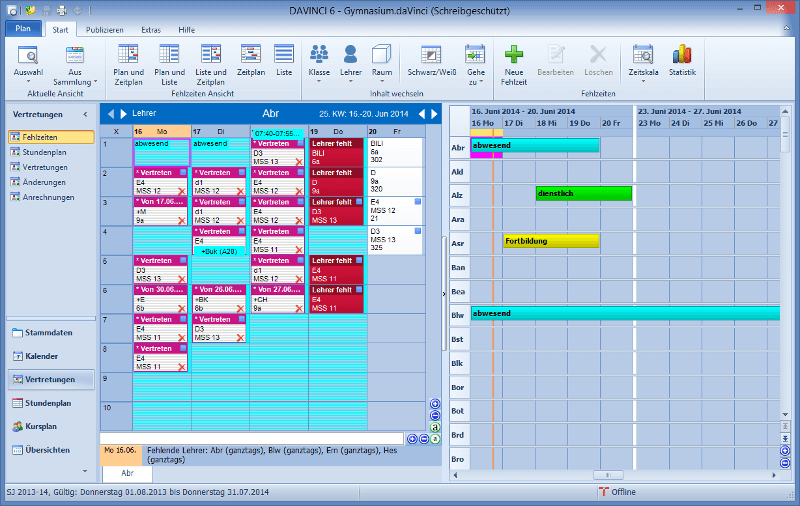Create a Neue Fehlzeit entry

point(514,66)
